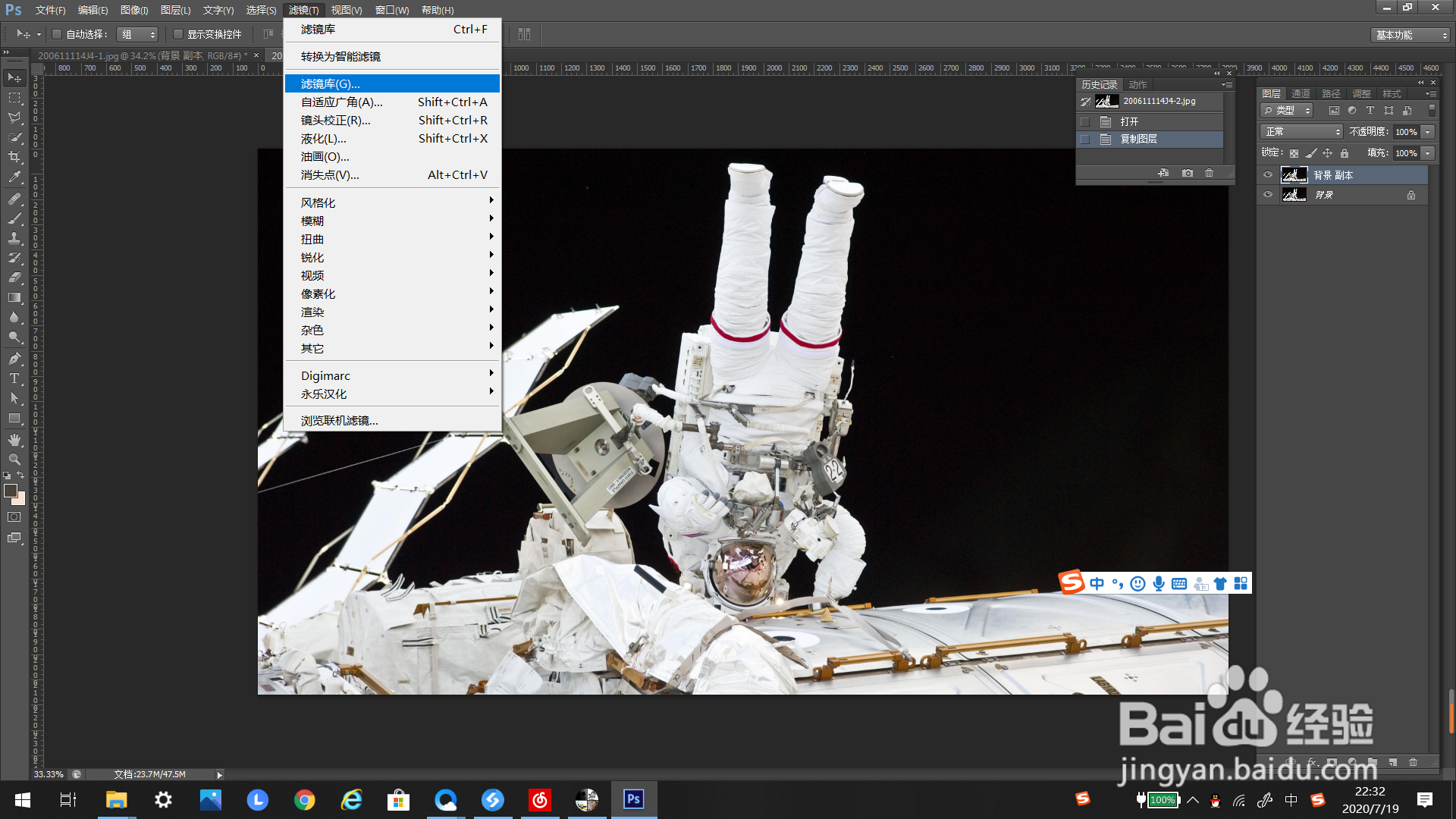Enable the 自动选择 checkbox
The width and height of the screenshot is (1456, 819).
coord(57,34)
